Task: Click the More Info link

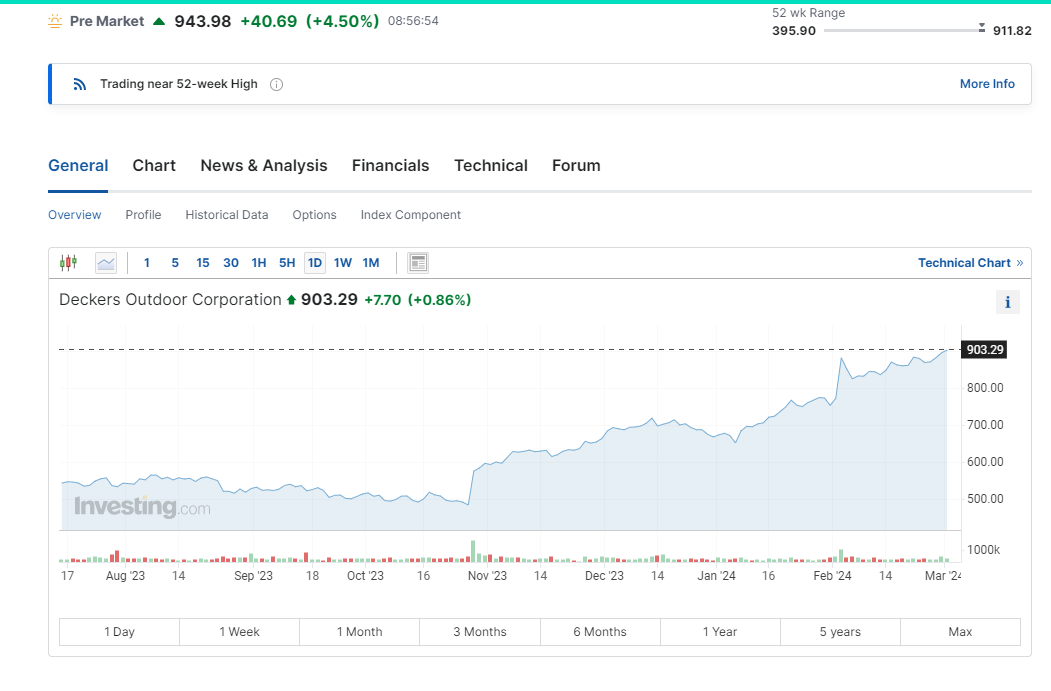Action: tap(987, 84)
